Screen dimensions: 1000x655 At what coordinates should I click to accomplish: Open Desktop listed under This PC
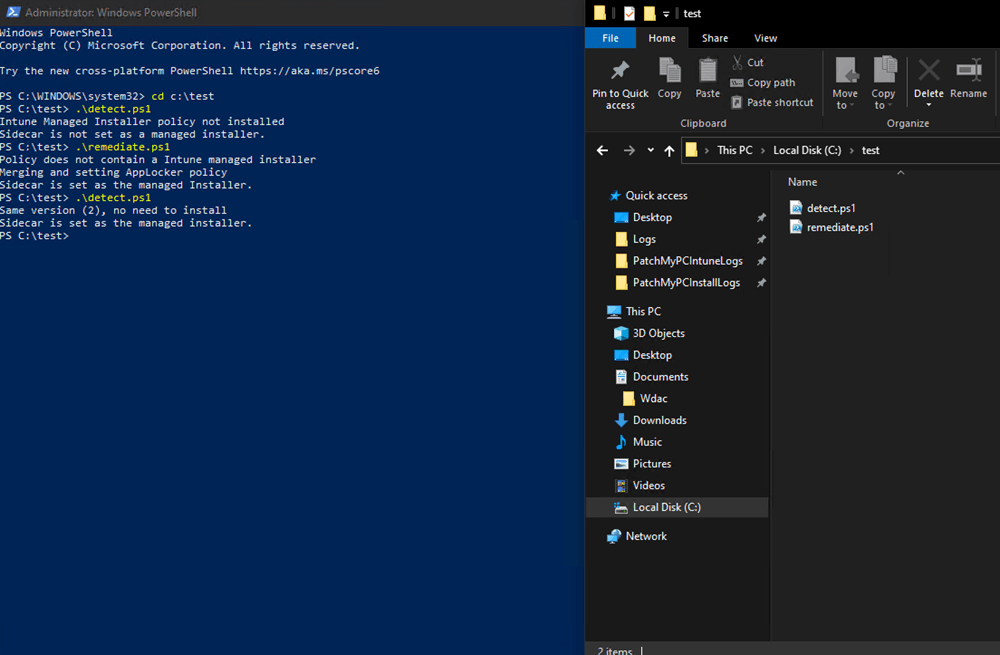coord(652,355)
